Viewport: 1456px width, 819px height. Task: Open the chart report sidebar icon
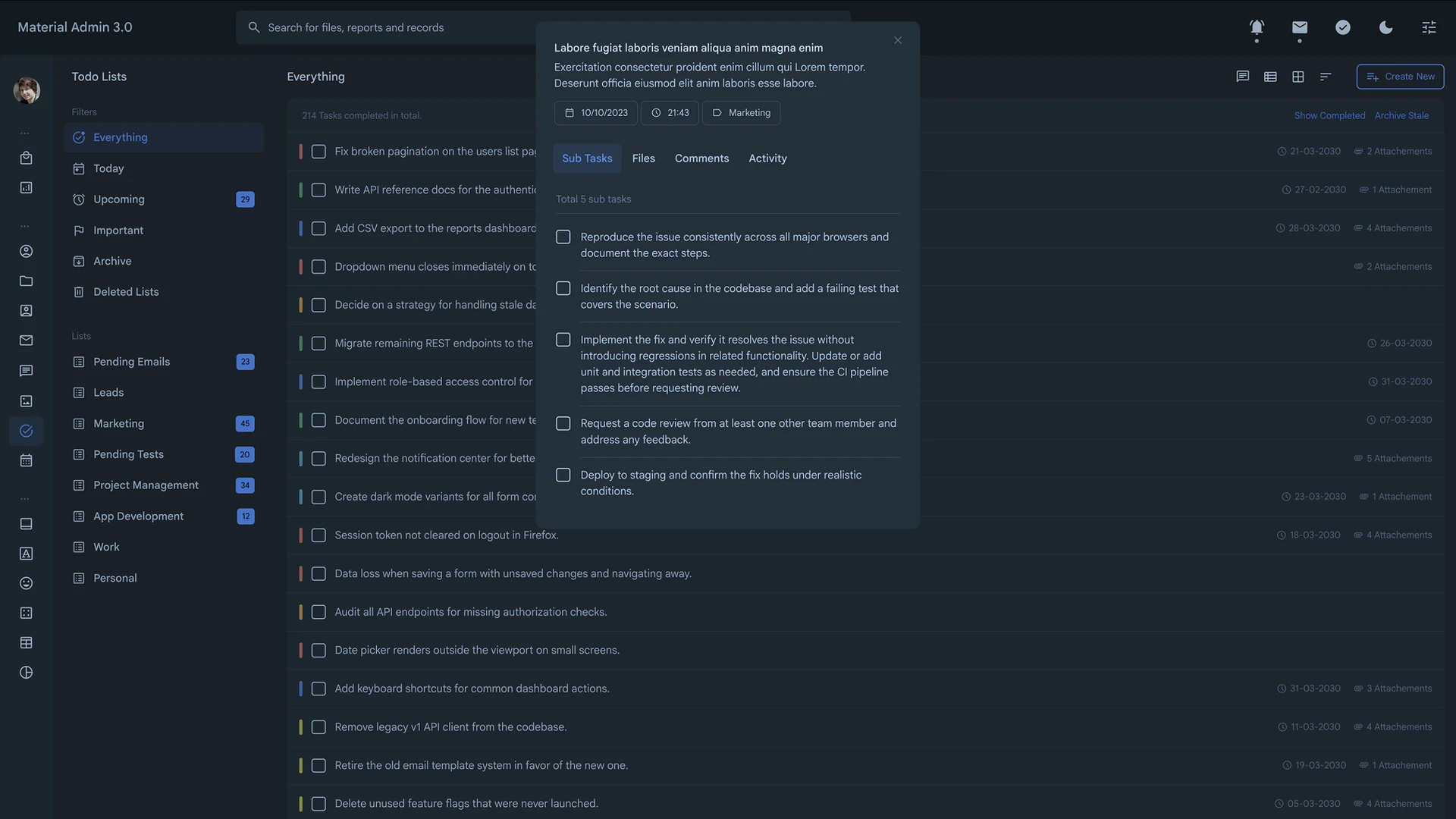coord(26,187)
